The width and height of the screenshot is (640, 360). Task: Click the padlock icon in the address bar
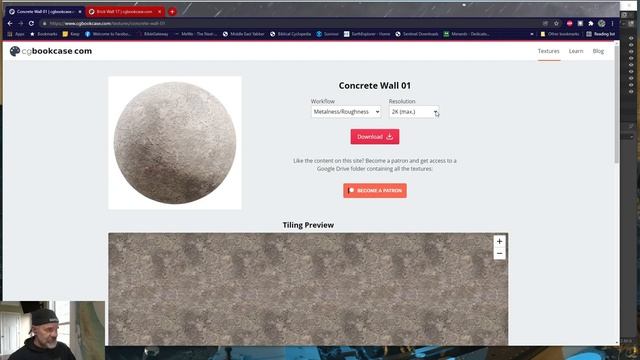(44, 24)
